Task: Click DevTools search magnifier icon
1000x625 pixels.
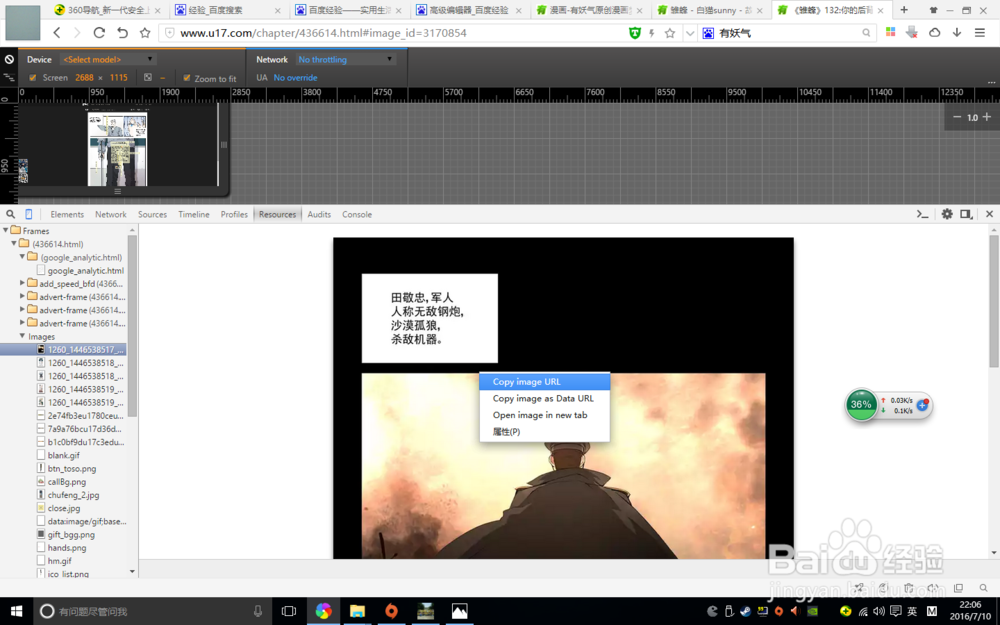Action: point(10,214)
